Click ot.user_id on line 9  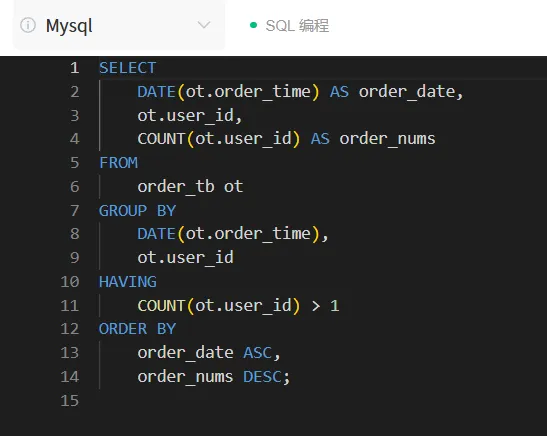coord(185,258)
